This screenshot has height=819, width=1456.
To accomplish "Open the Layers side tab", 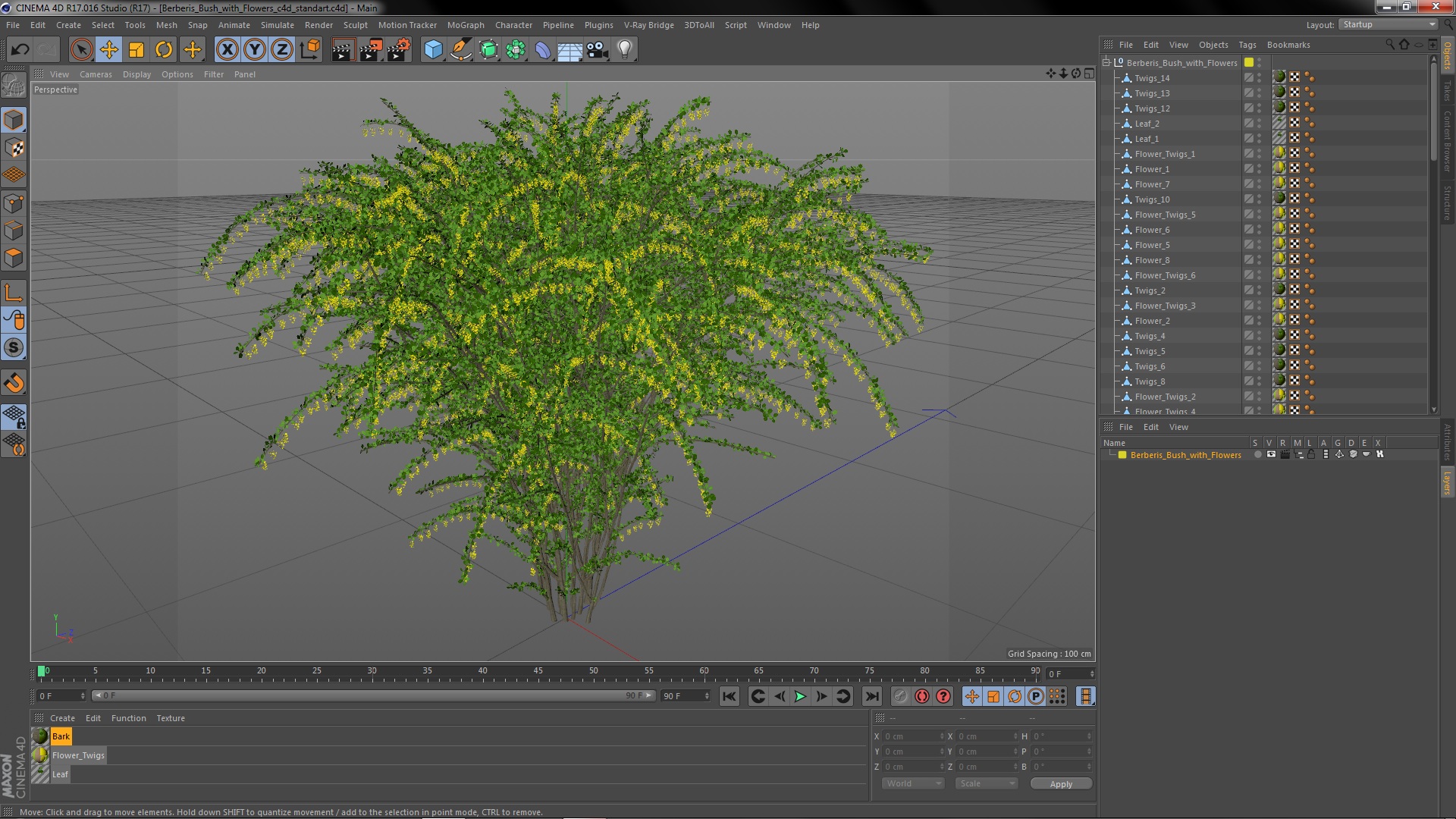I will (1447, 482).
